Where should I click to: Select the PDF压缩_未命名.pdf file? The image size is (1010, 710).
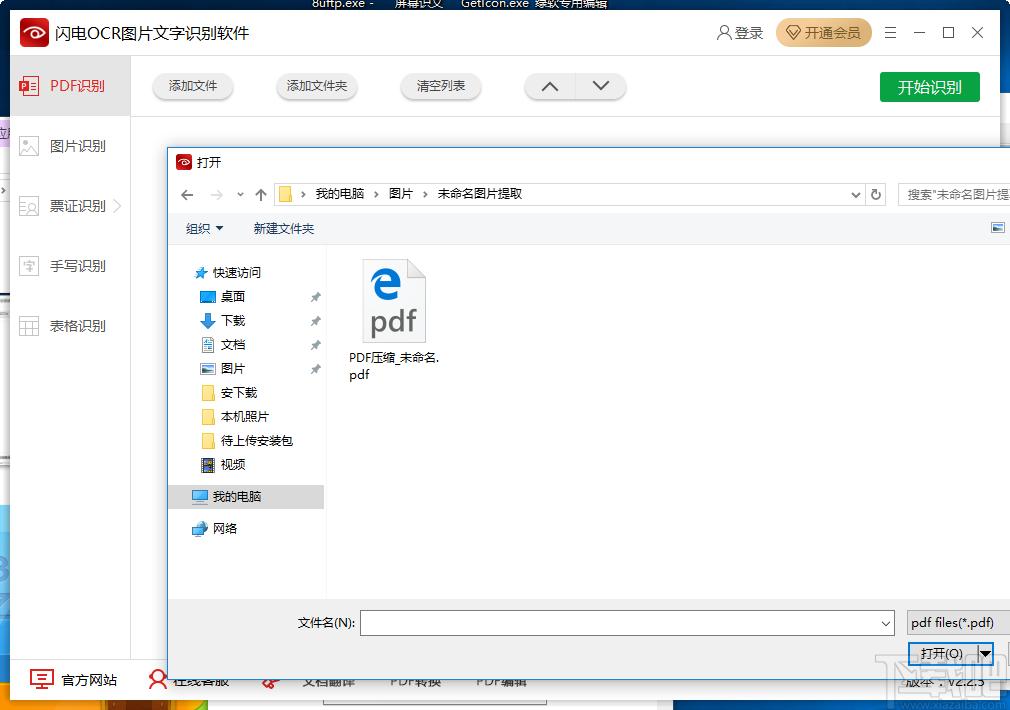[x=394, y=320]
